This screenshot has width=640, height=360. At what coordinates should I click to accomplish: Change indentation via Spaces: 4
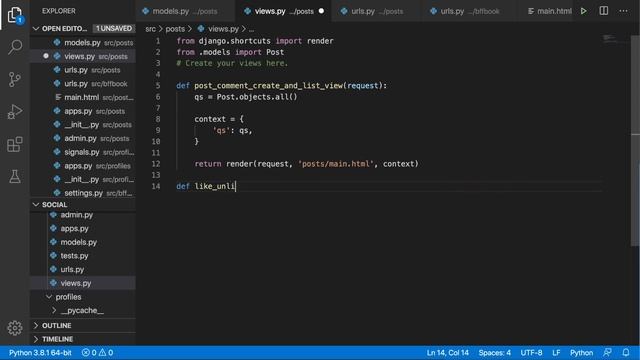click(x=494, y=352)
